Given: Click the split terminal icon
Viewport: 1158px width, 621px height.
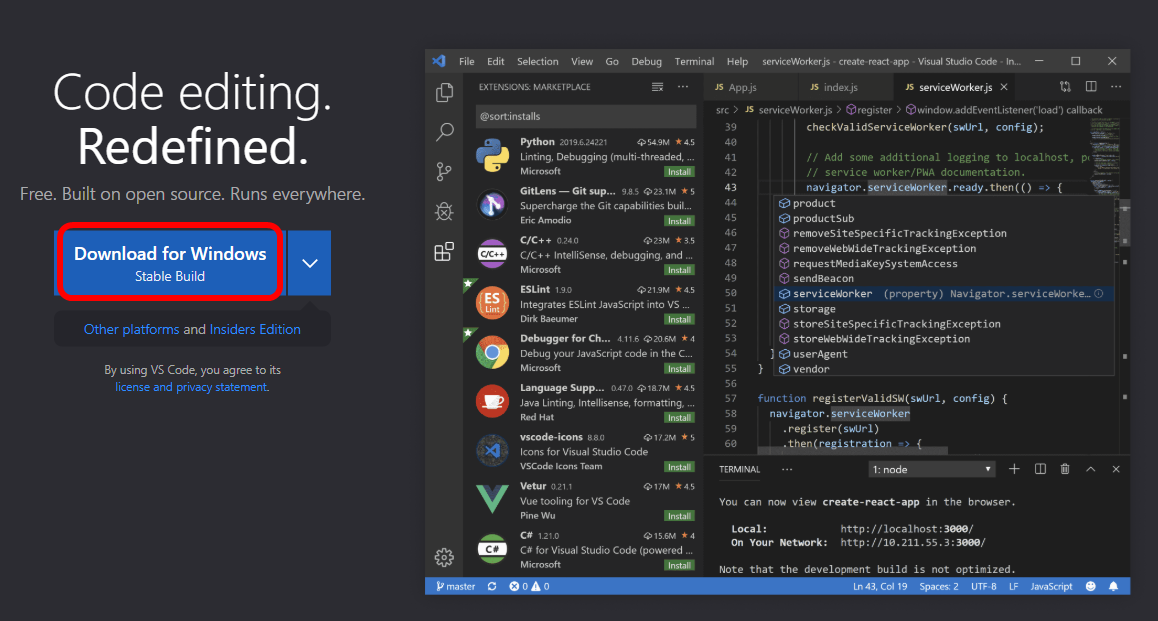Looking at the screenshot, I should point(1040,469).
